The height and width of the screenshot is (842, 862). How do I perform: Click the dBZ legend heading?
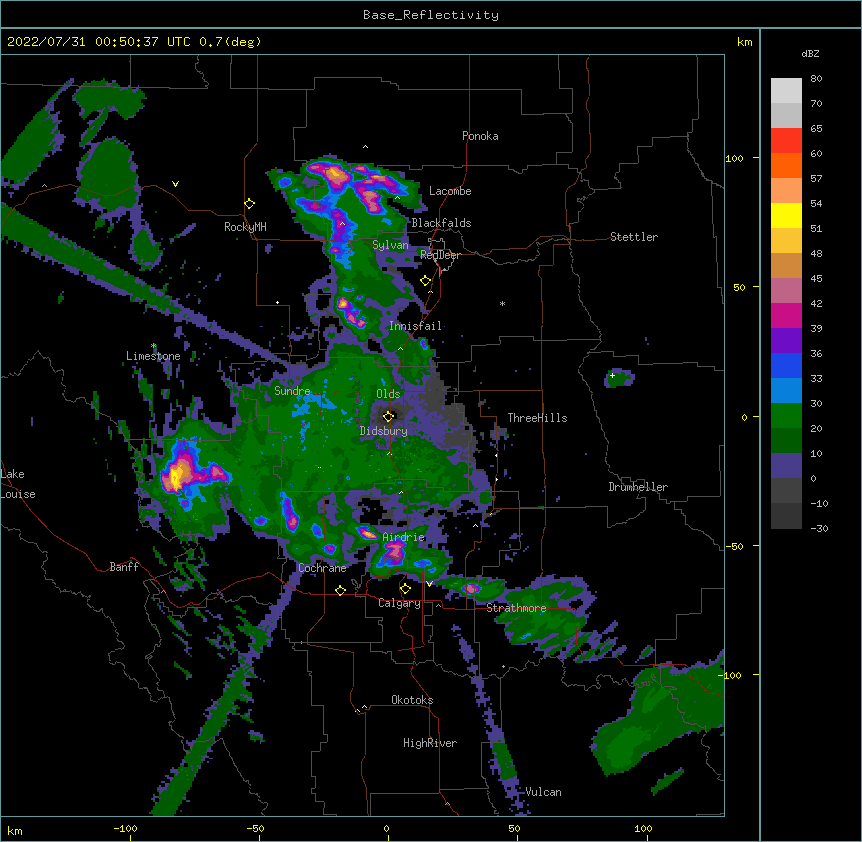coord(810,53)
